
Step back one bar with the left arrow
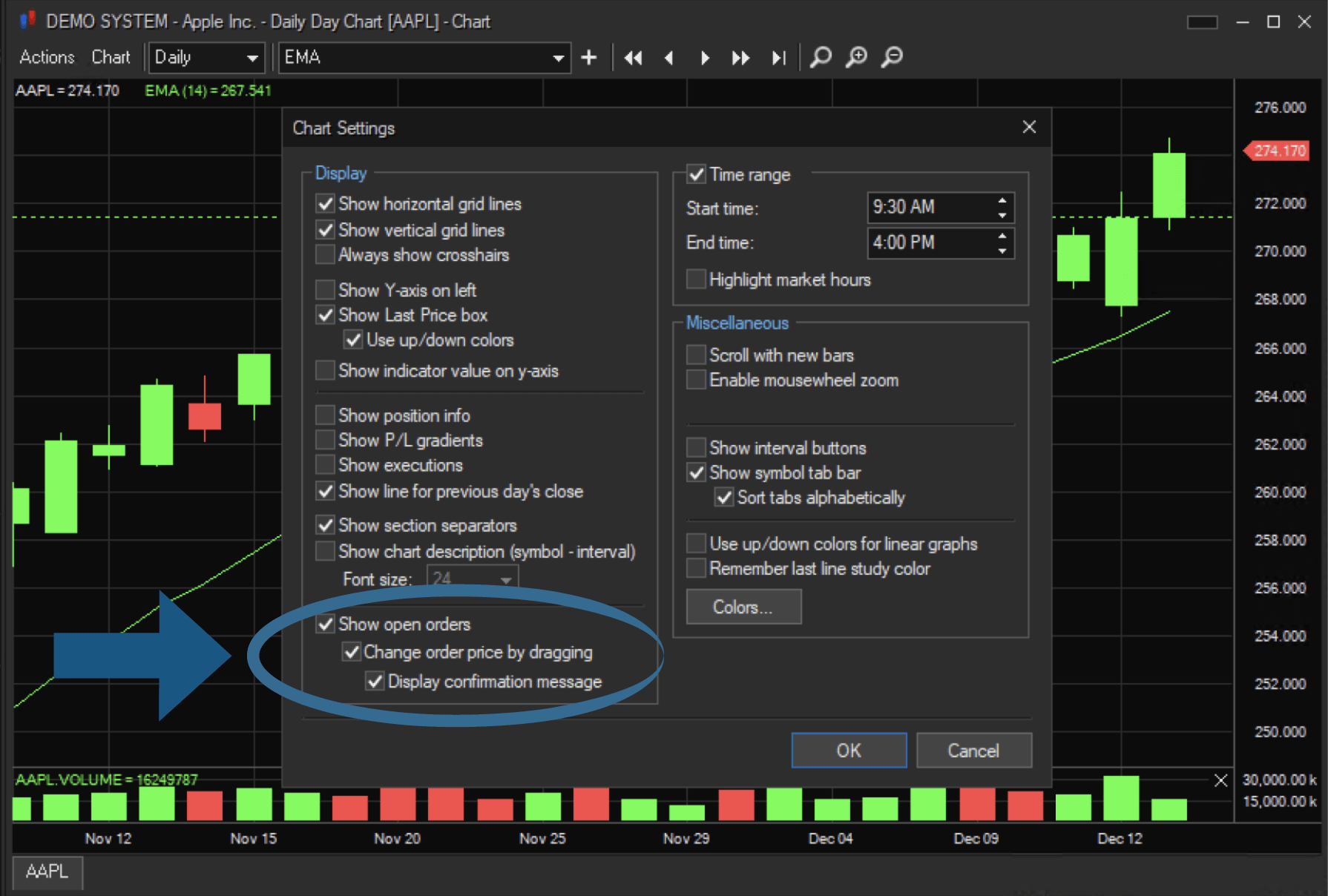669,57
